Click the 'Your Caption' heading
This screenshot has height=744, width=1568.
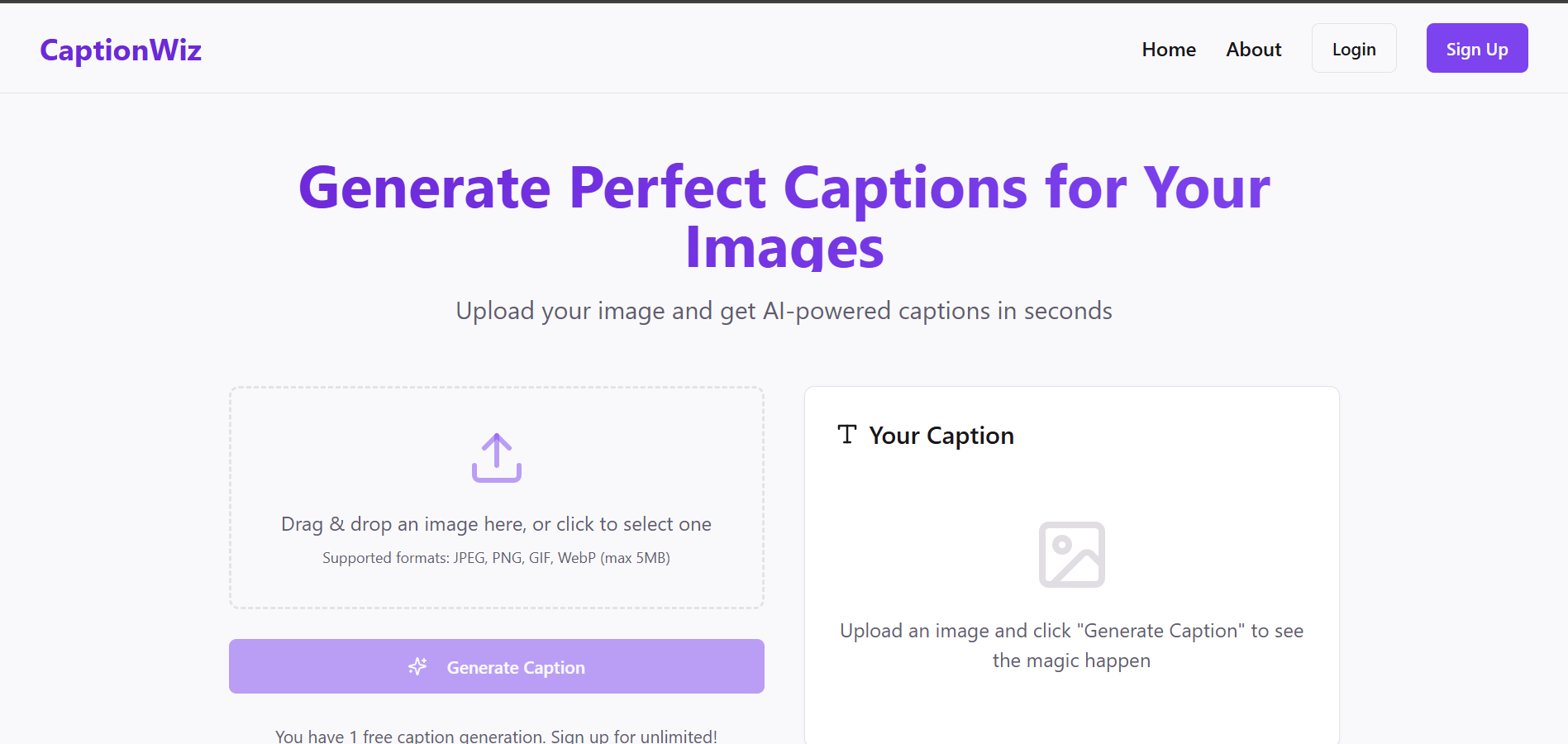pyautogui.click(x=941, y=436)
